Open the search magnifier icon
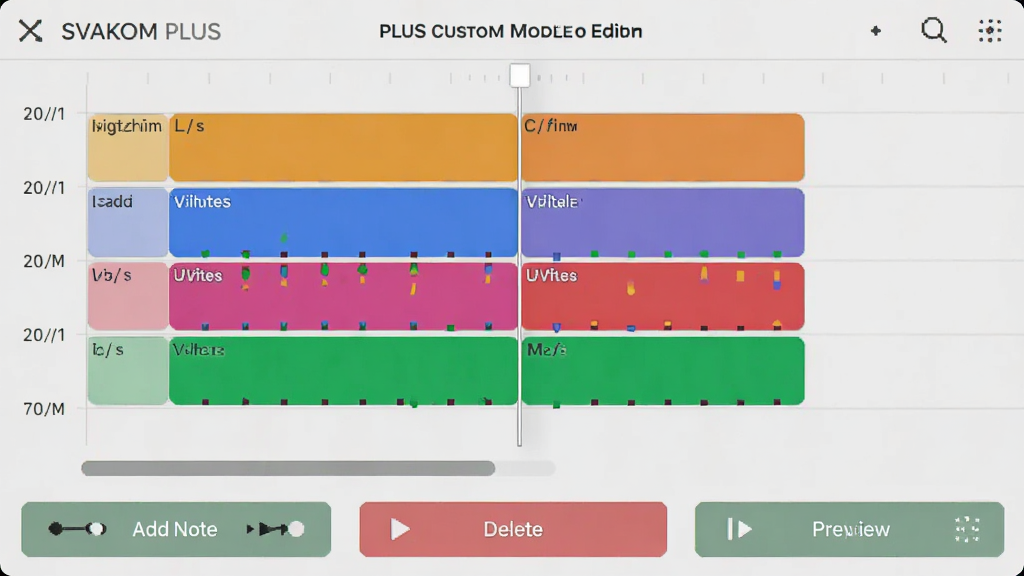Image resolution: width=1024 pixels, height=576 pixels. [934, 31]
